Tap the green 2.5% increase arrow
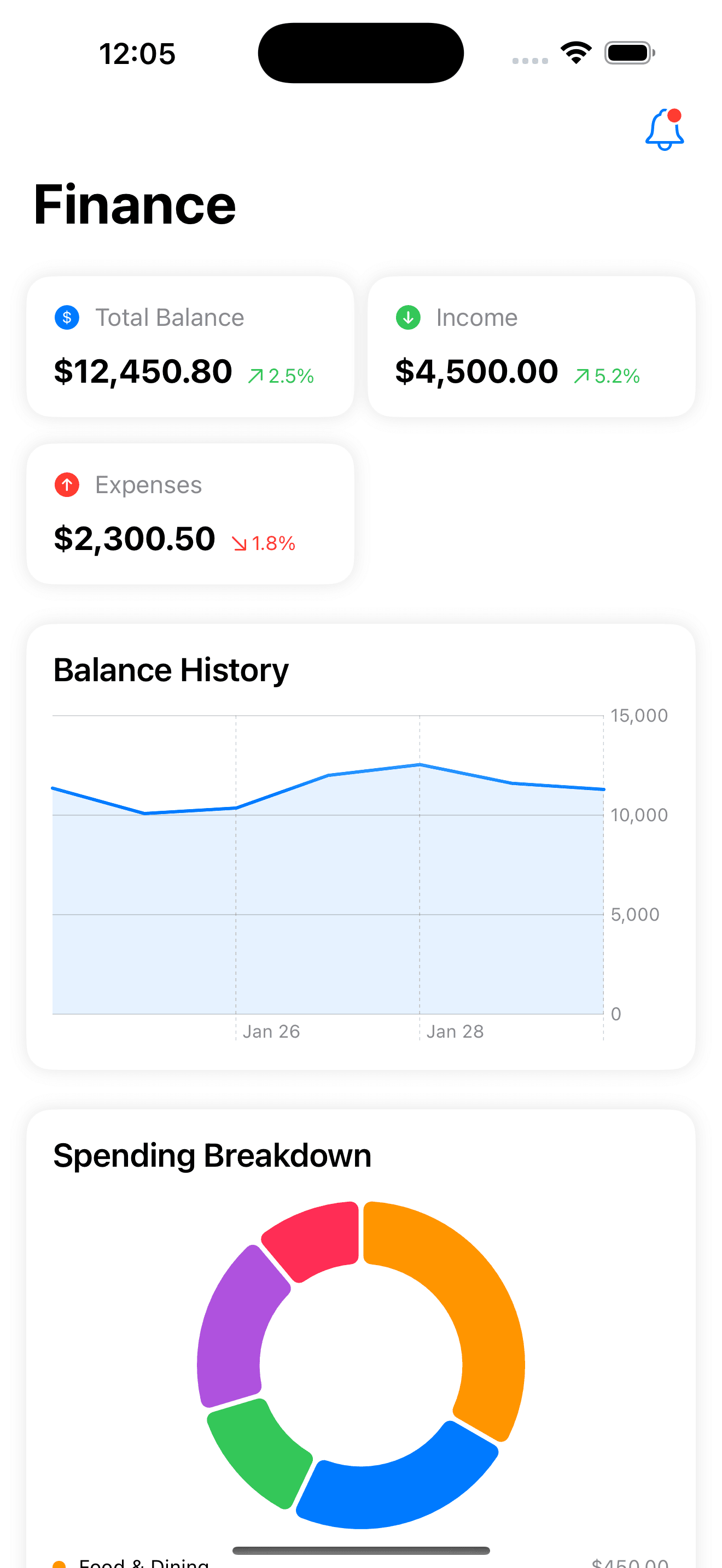This screenshot has height=1568, width=722. 255,376
